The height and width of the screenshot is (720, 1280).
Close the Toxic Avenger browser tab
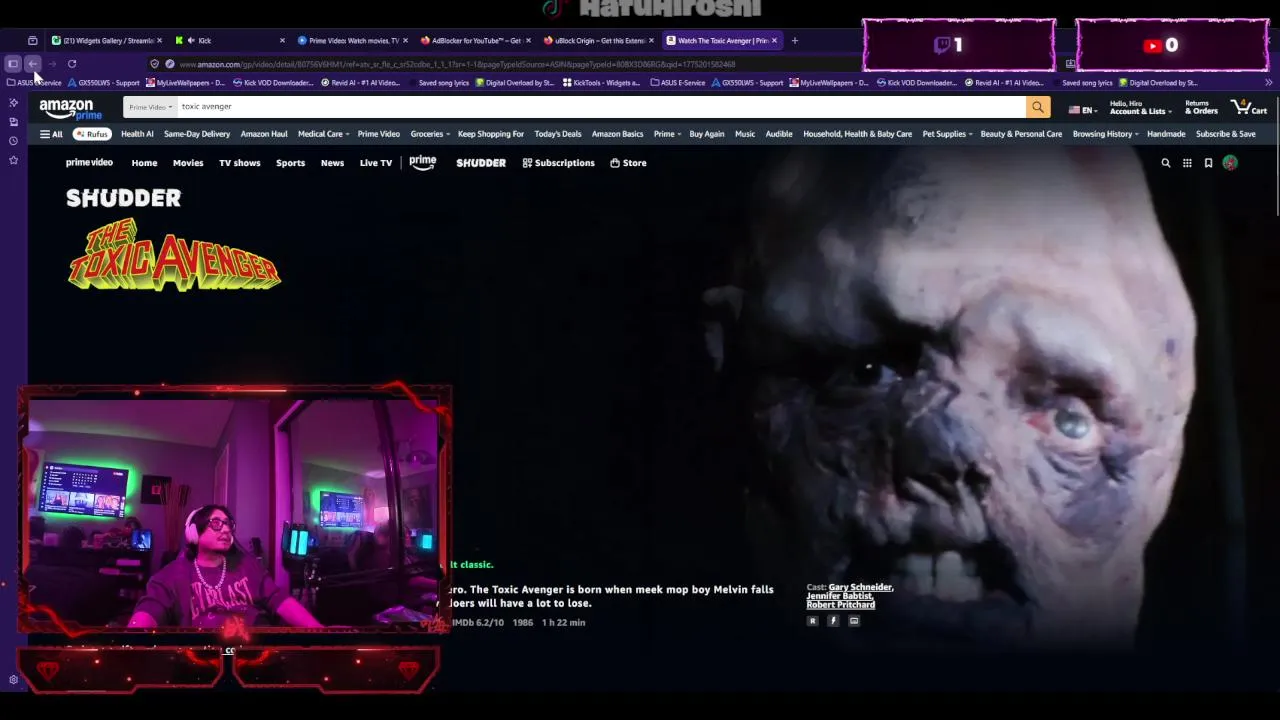coord(774,41)
